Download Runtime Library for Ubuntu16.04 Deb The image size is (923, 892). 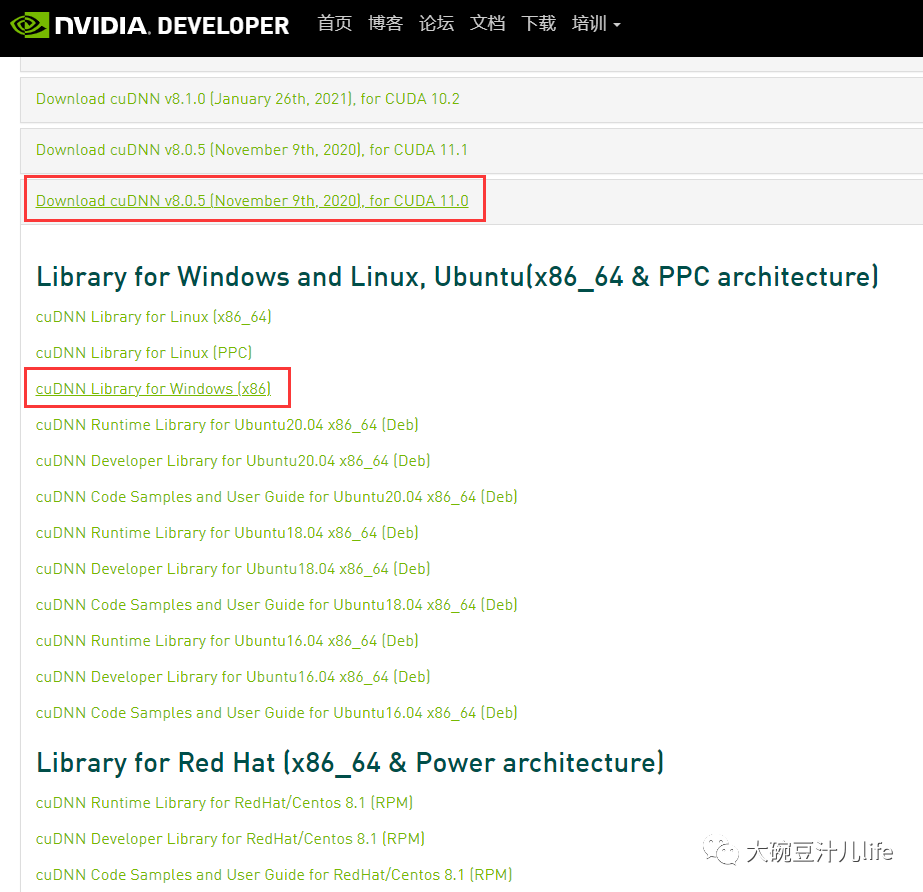click(227, 641)
